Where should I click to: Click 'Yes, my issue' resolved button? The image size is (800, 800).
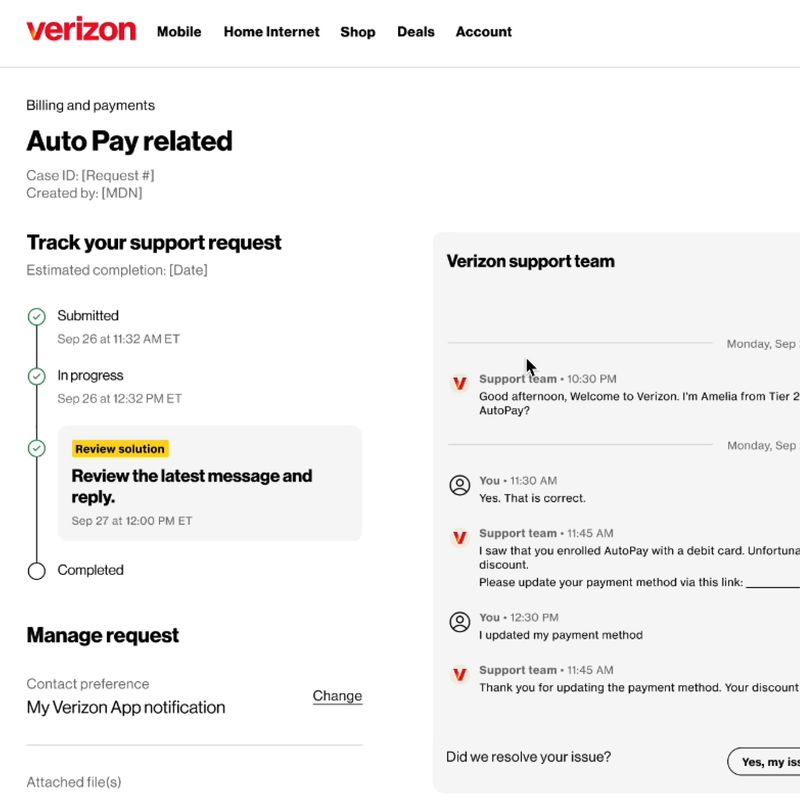[x=764, y=762]
